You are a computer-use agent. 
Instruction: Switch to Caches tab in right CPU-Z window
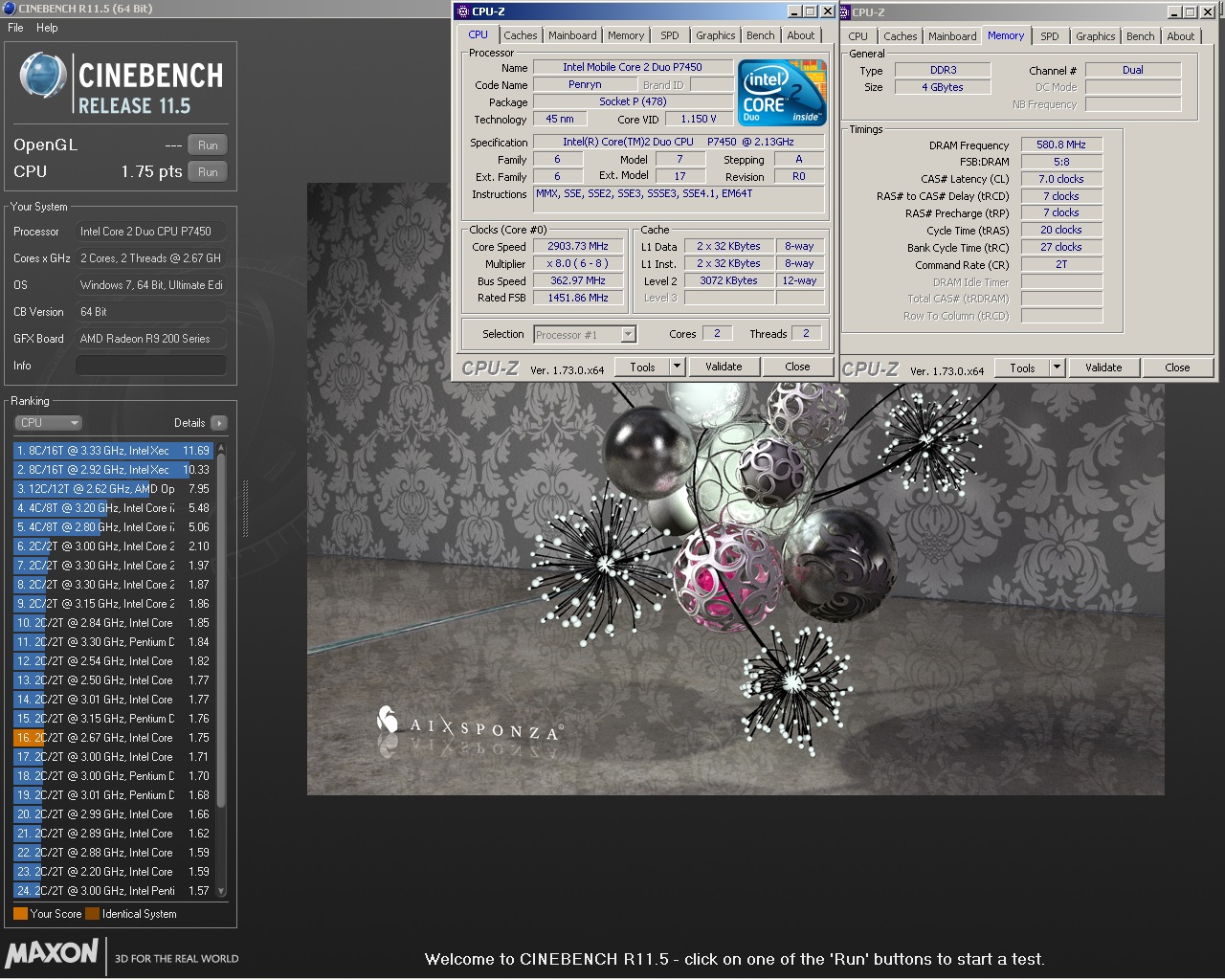tap(901, 36)
